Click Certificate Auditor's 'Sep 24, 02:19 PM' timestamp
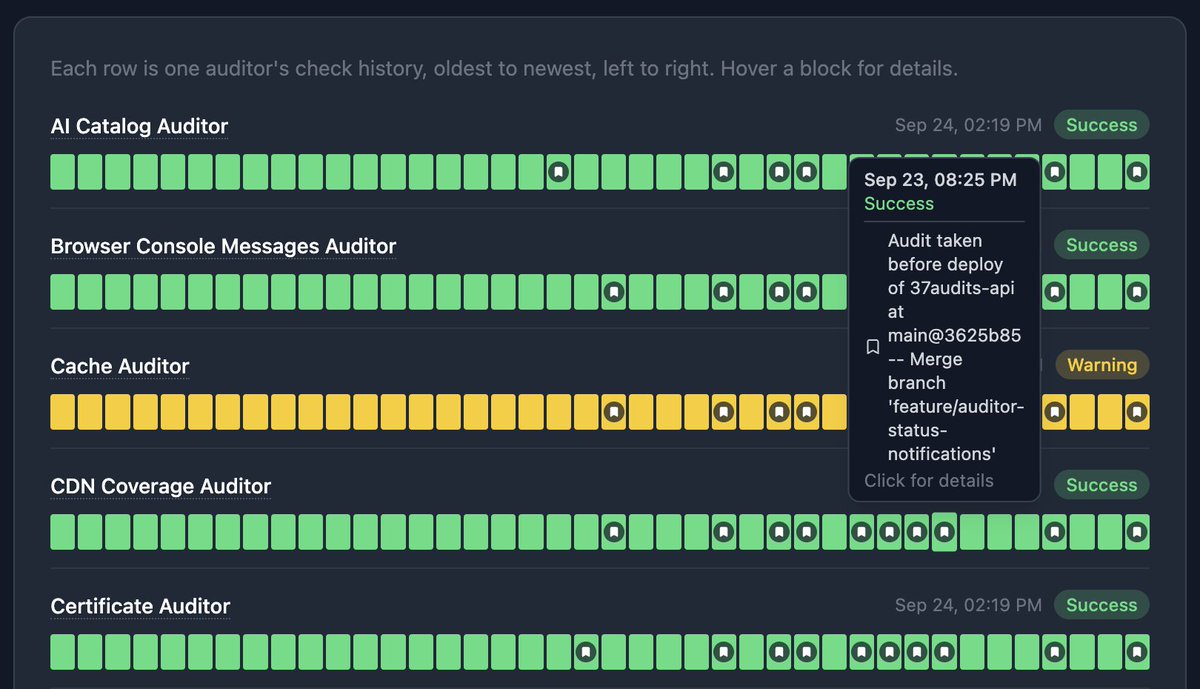 tap(968, 605)
